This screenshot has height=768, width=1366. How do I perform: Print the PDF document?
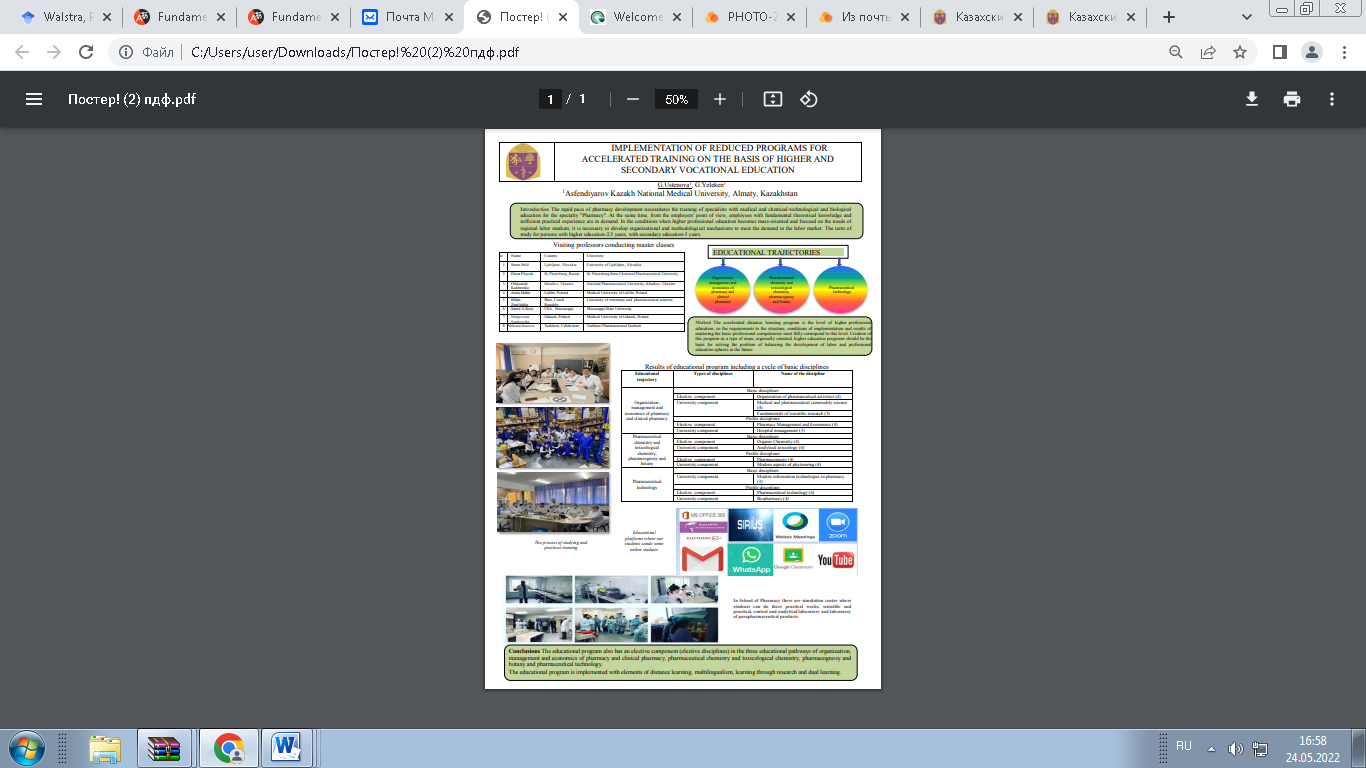[x=1292, y=99]
